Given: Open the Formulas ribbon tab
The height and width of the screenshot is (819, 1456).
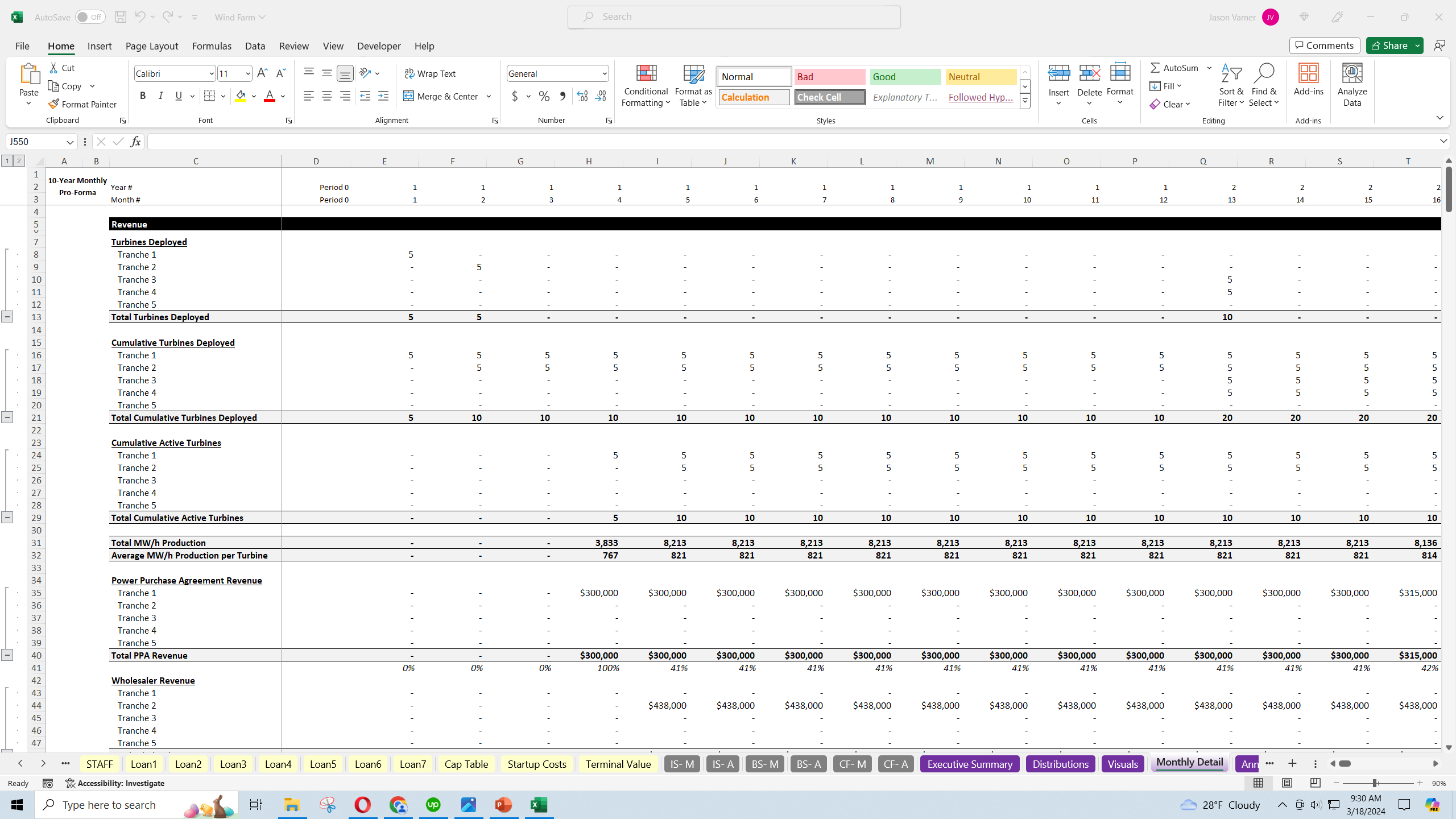Looking at the screenshot, I should 212,46.
